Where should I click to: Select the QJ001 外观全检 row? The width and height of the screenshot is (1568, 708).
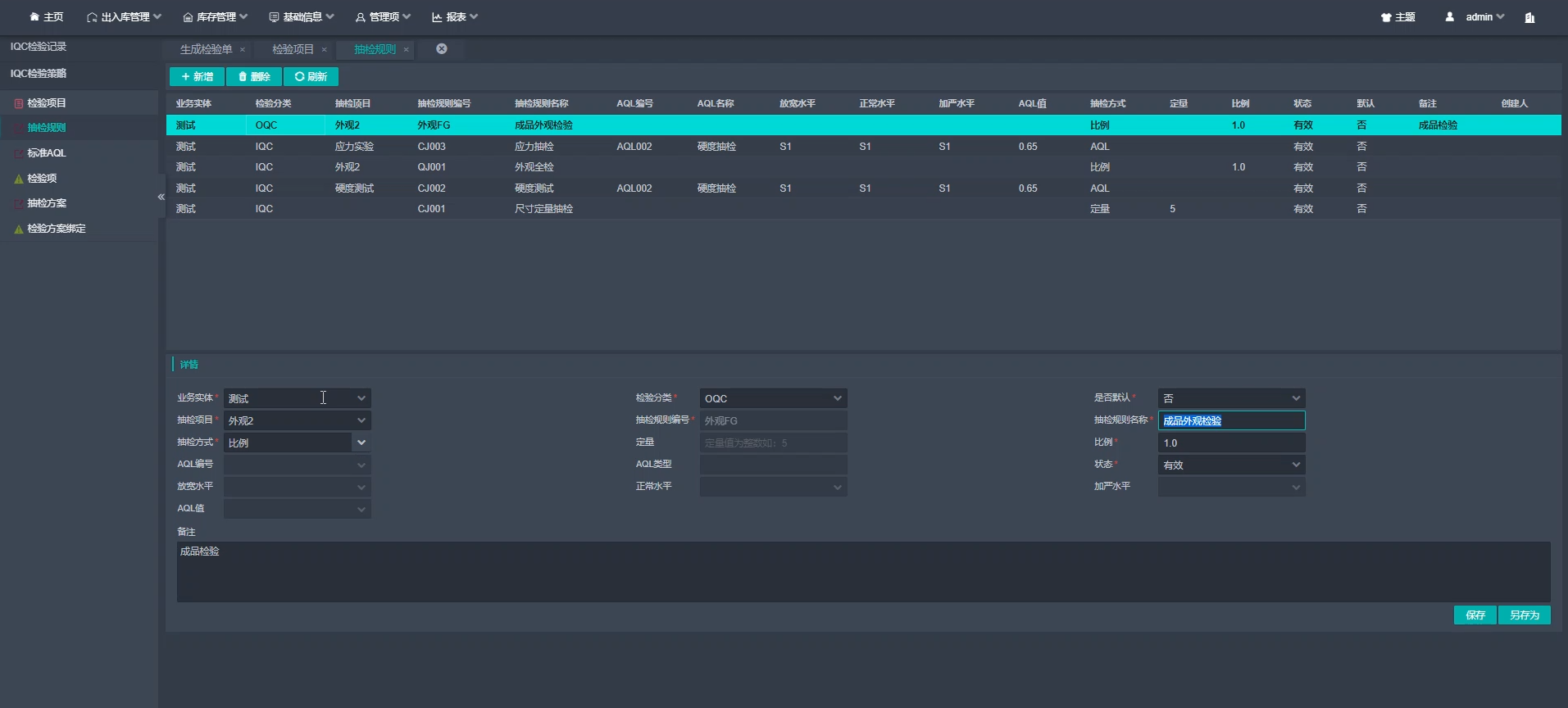(864, 167)
